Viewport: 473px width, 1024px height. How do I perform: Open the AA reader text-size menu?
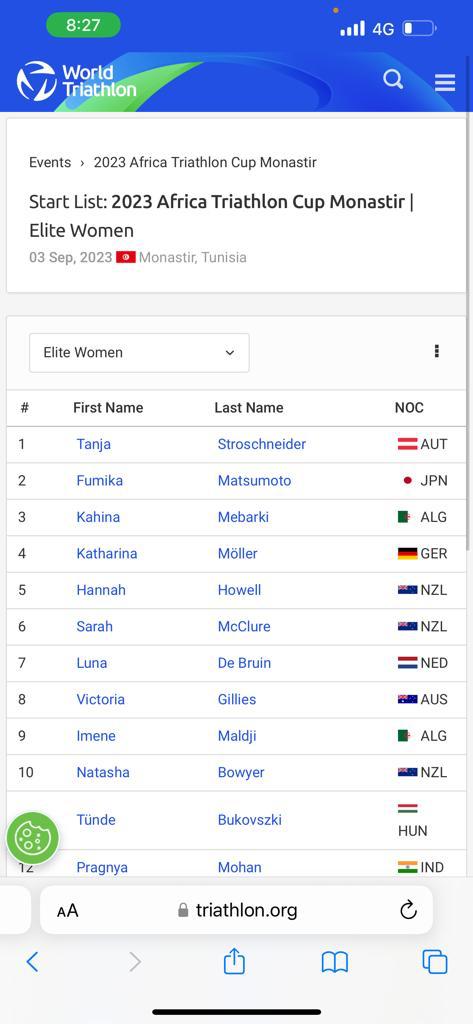pyautogui.click(x=67, y=910)
